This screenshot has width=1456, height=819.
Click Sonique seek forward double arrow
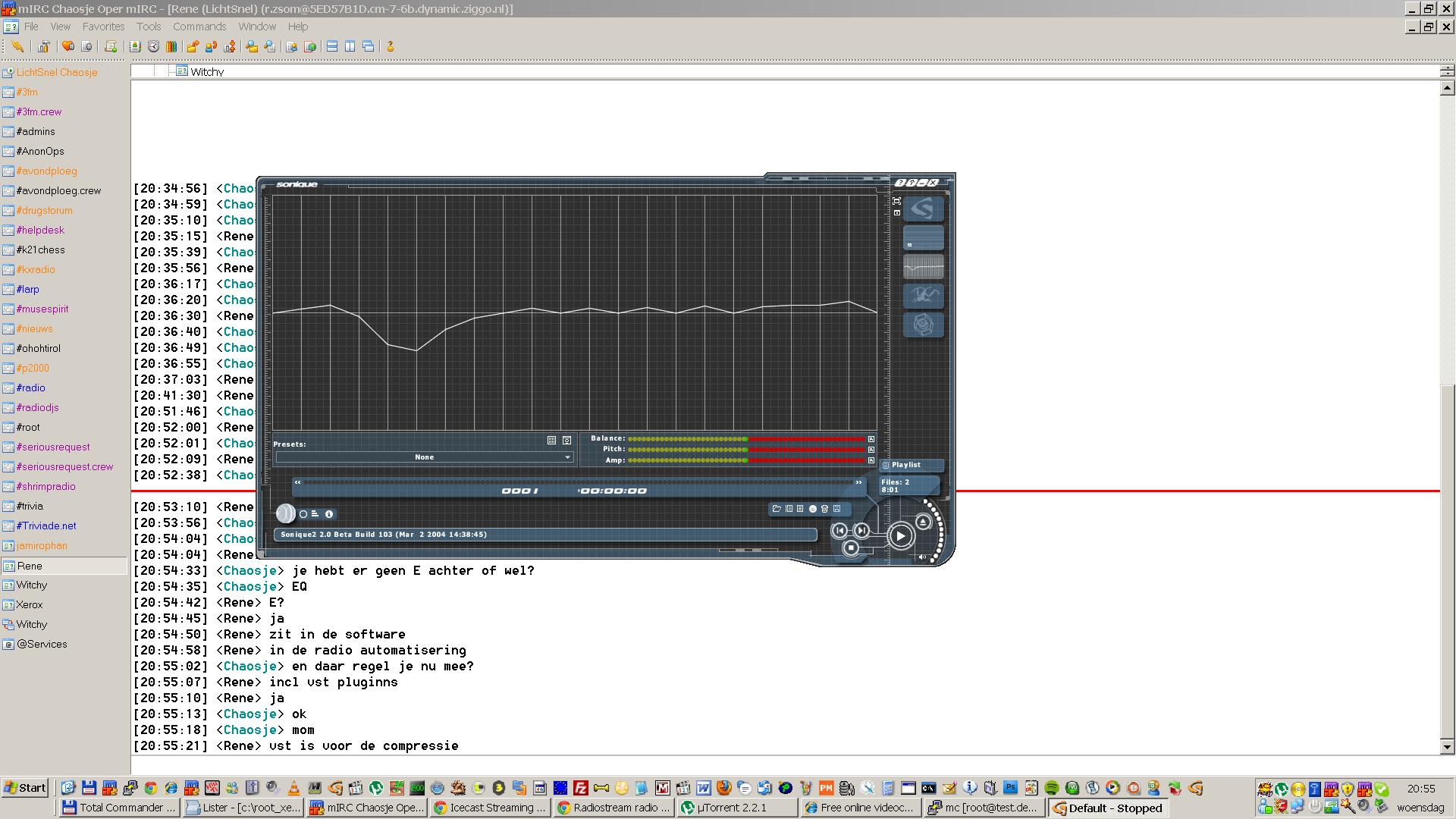click(x=858, y=482)
